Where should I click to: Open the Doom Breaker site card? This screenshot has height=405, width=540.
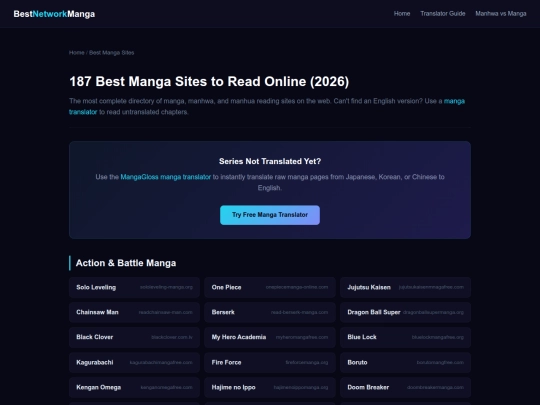[x=405, y=387]
